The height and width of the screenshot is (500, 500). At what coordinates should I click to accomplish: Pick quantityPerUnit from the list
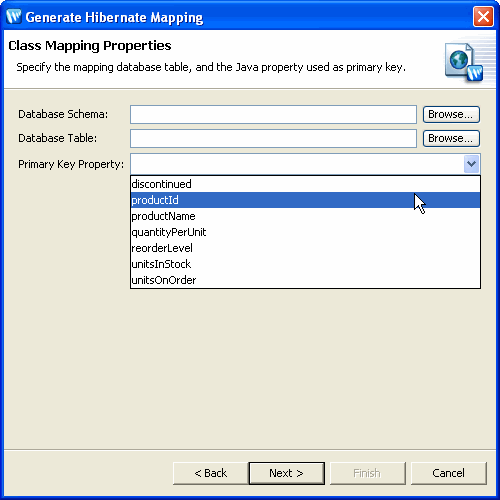(305, 232)
